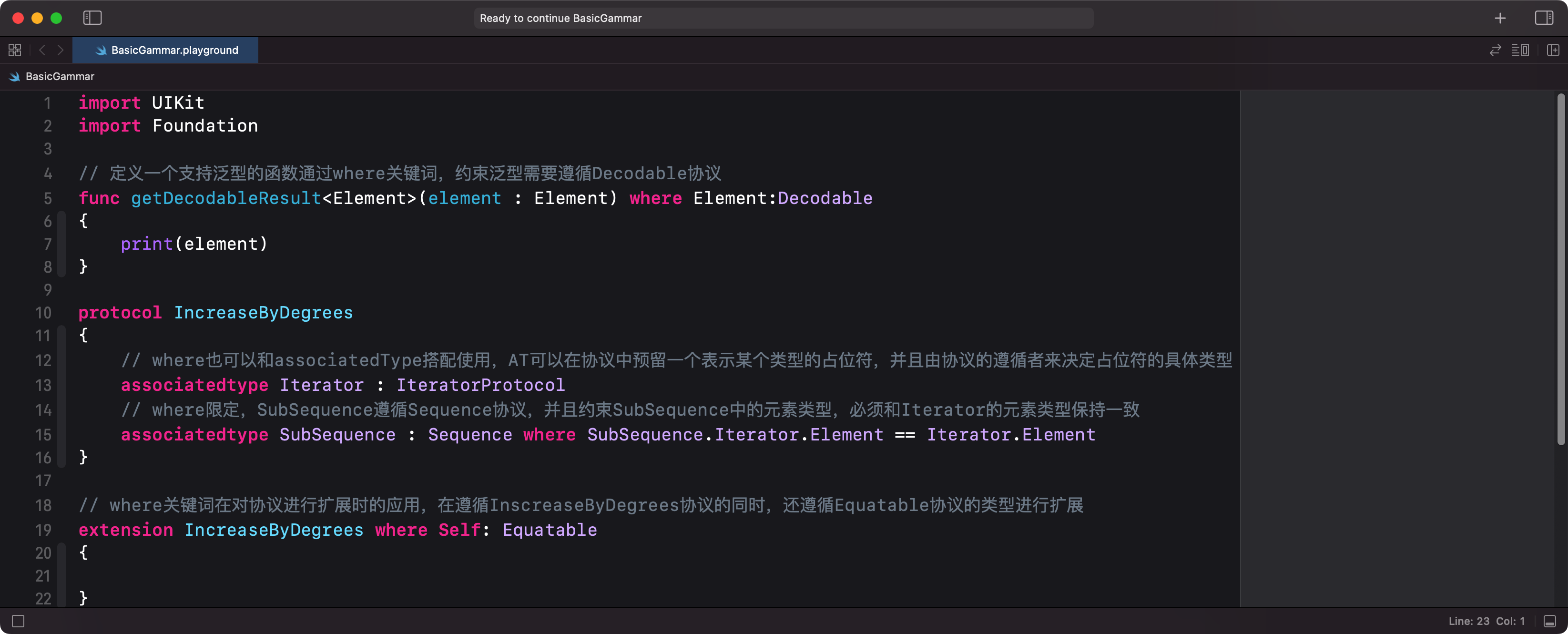1568x634 pixels.
Task: Go back with the left chevron
Action: click(42, 50)
